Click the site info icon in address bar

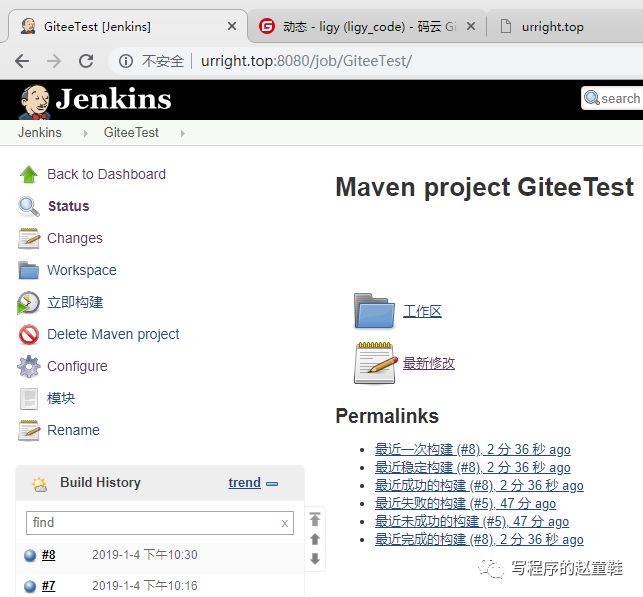[x=125, y=61]
